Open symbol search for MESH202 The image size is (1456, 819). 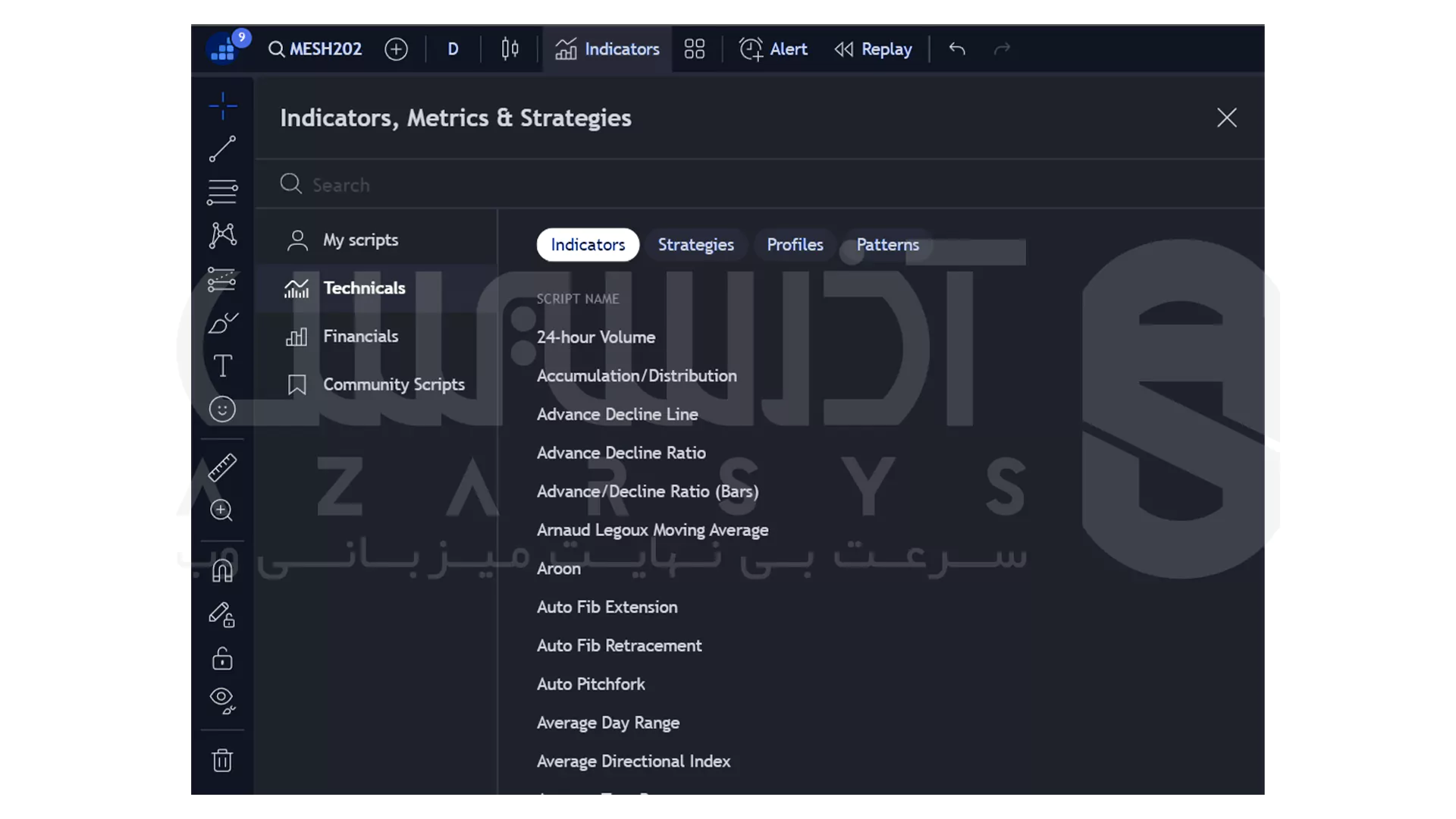coord(315,49)
